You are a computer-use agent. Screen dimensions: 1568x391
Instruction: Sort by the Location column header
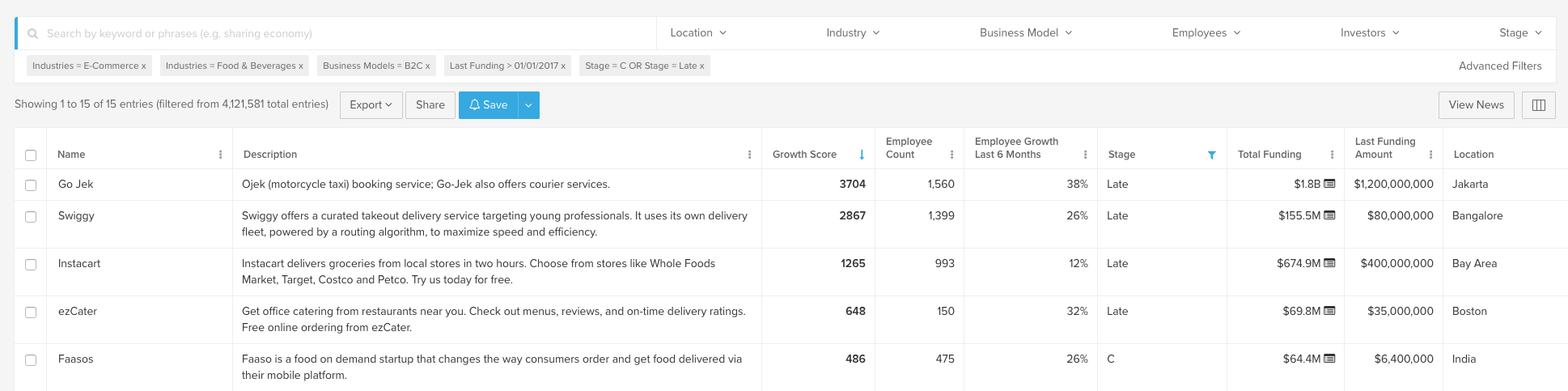coord(1473,155)
